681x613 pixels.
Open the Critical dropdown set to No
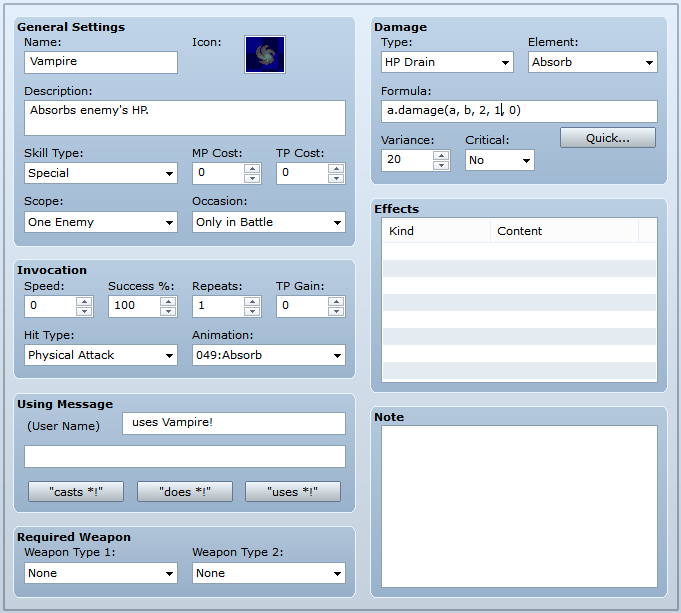499,160
